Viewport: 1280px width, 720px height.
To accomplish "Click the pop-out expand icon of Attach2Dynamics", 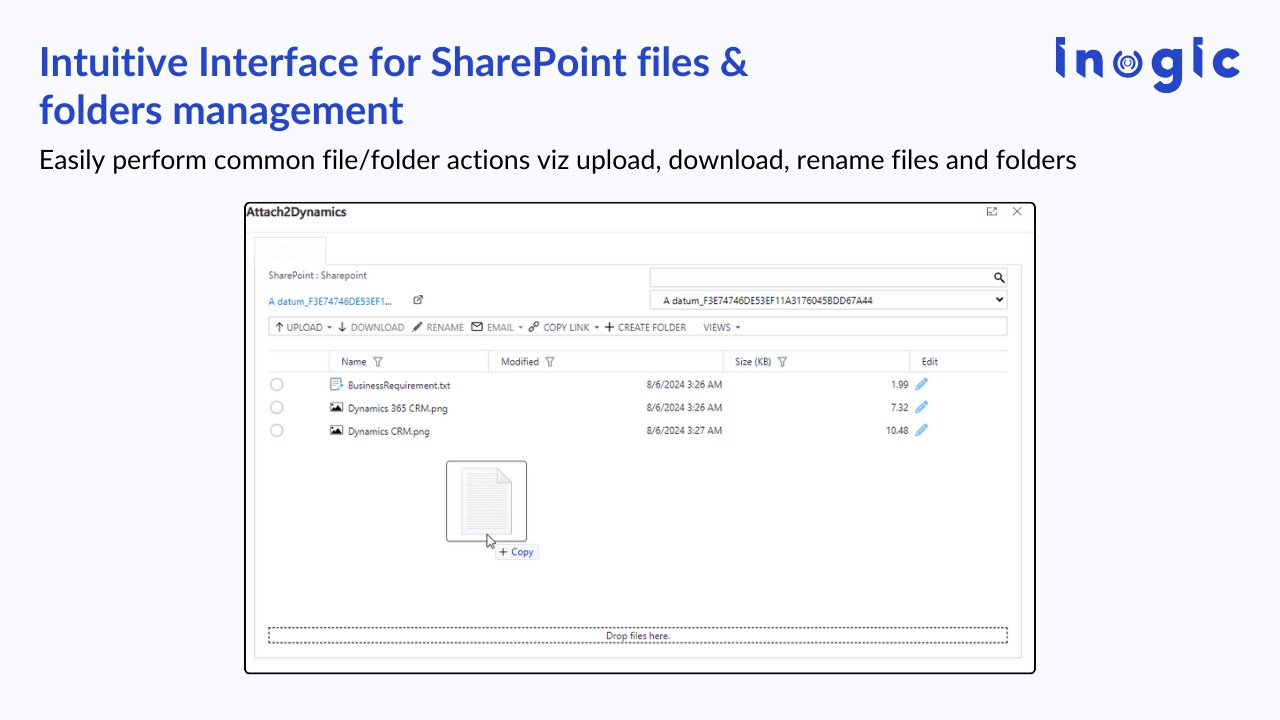I will click(992, 212).
